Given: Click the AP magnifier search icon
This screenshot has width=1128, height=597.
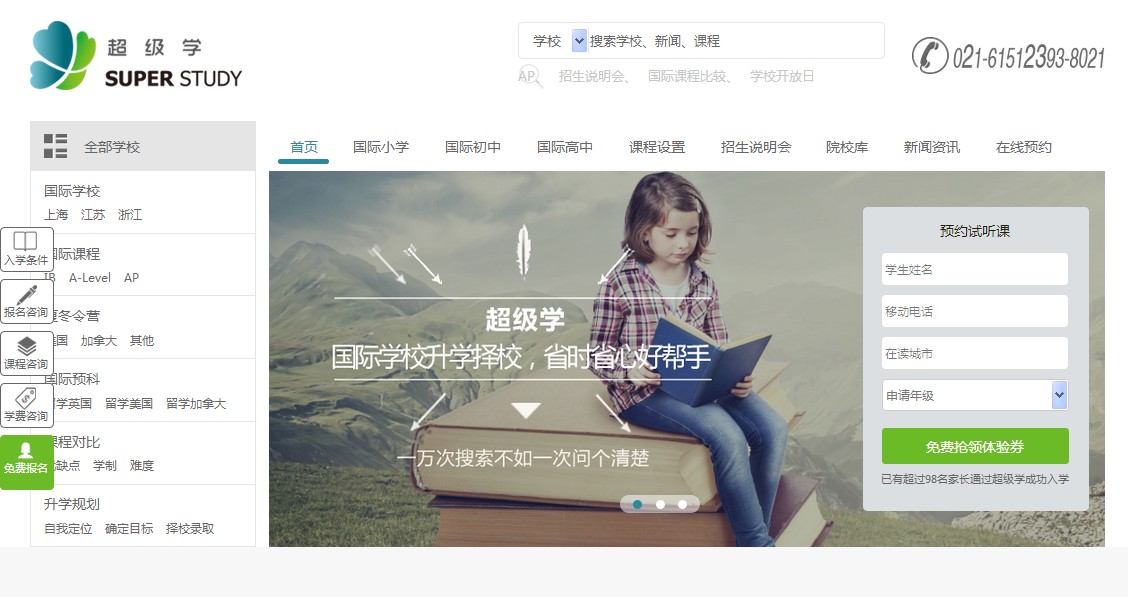Looking at the screenshot, I should pyautogui.click(x=529, y=76).
